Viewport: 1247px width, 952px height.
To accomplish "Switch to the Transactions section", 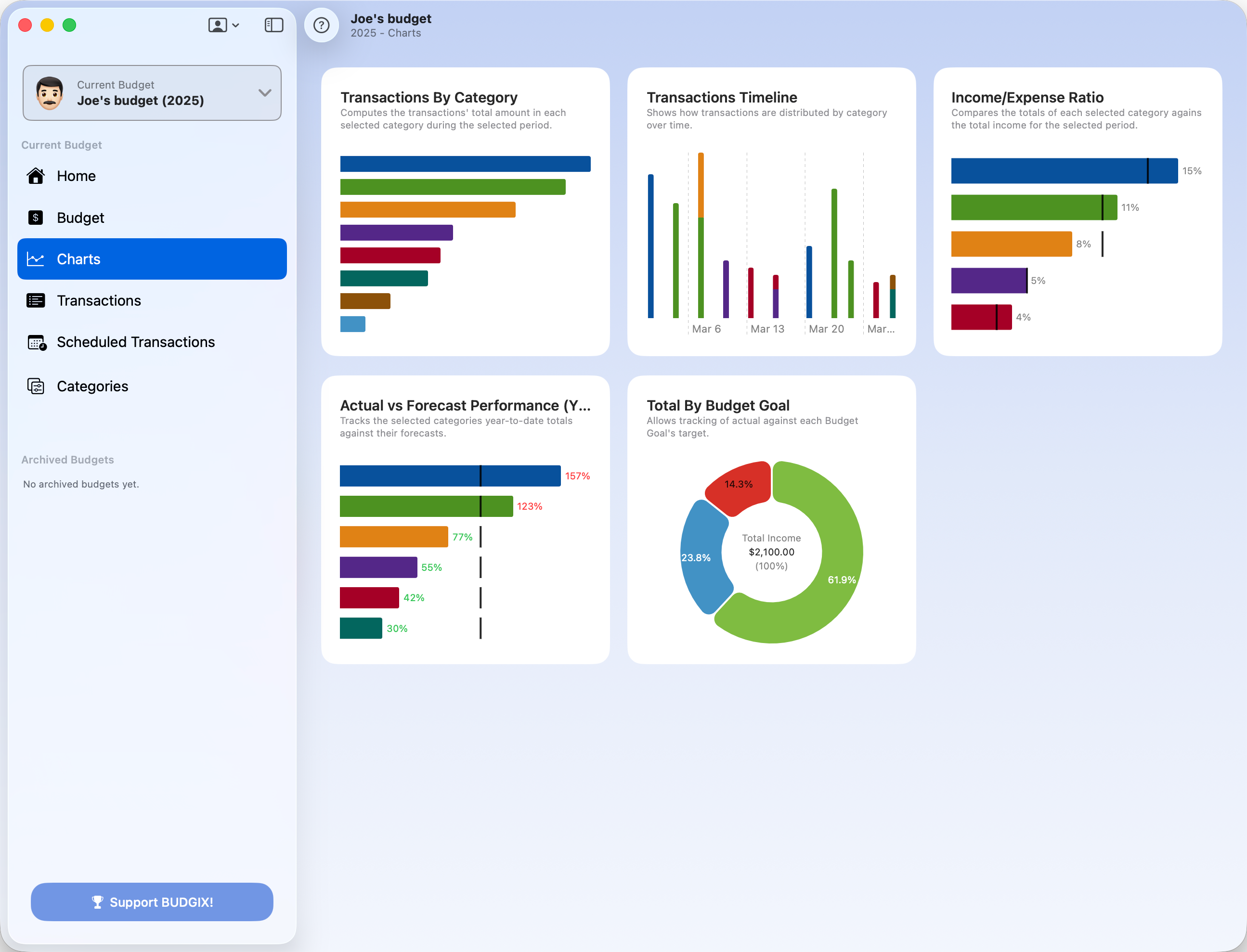I will (x=99, y=300).
